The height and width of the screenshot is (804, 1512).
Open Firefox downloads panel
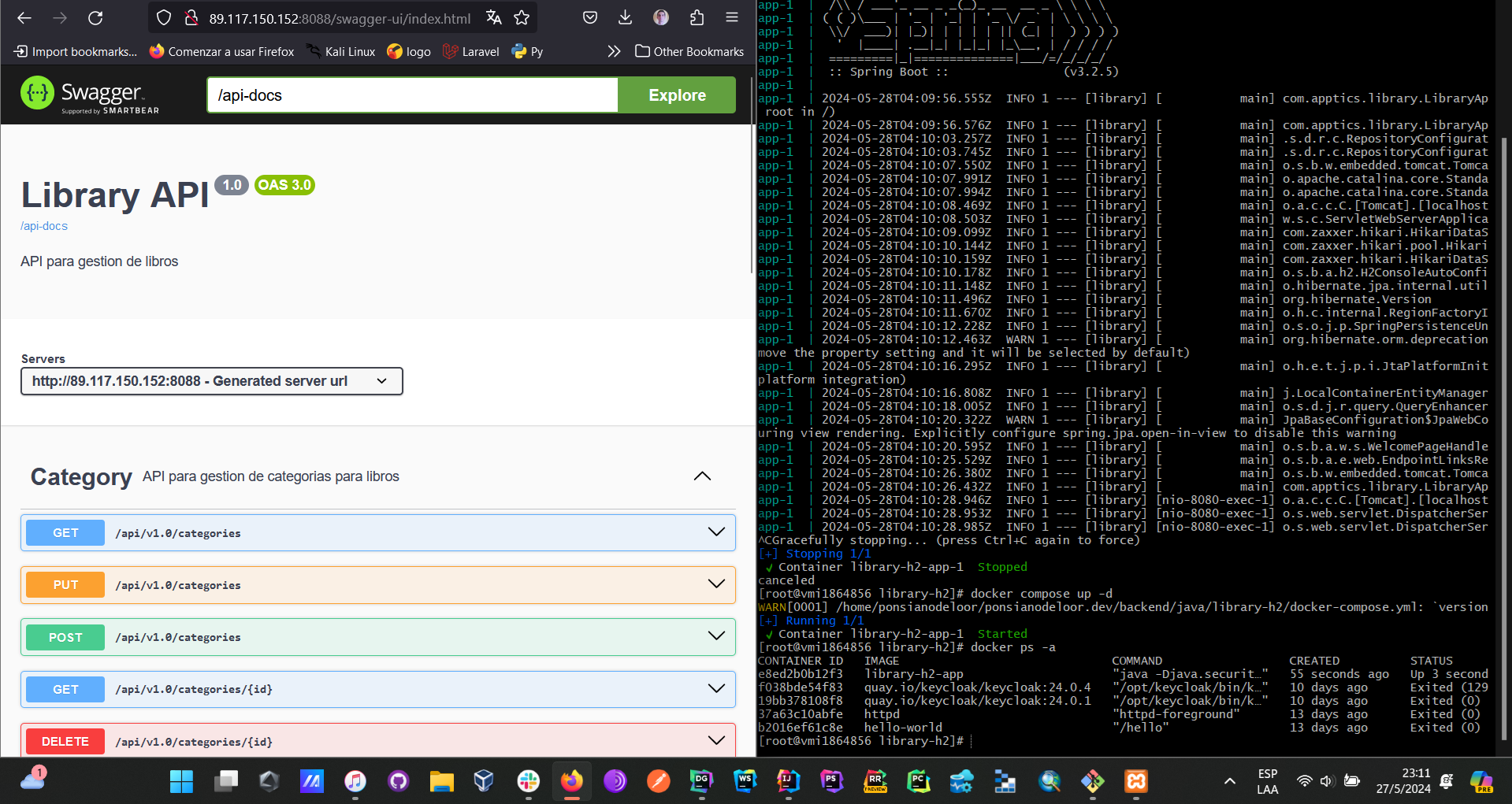[625, 18]
